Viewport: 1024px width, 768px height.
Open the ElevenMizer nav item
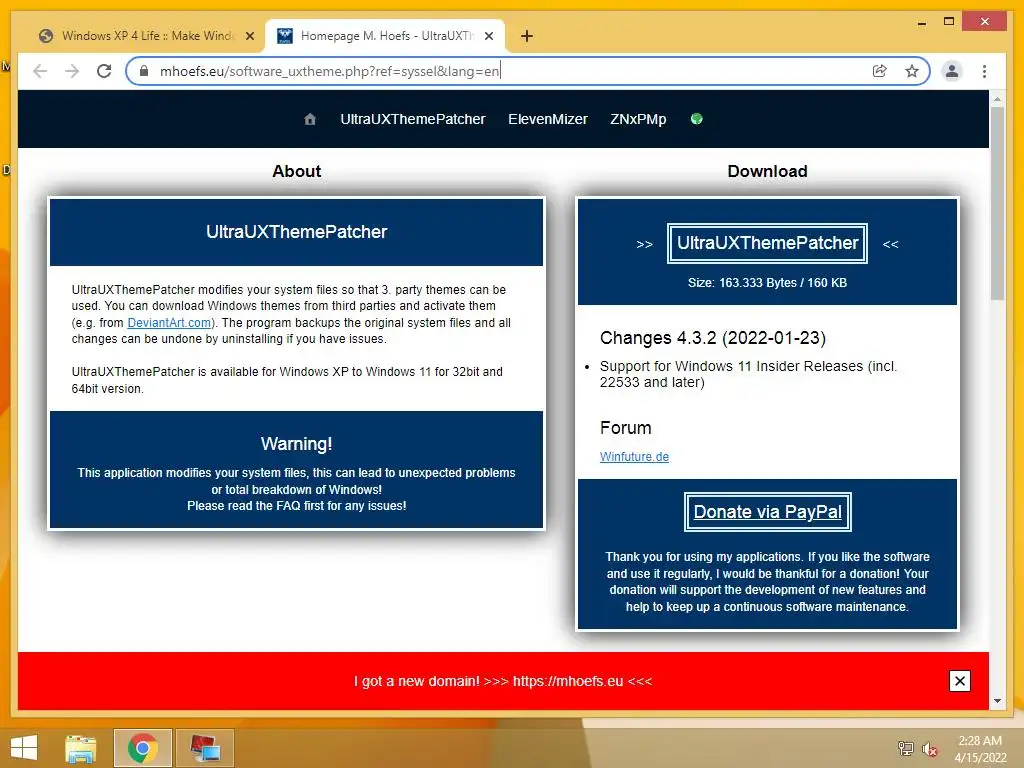coord(548,120)
